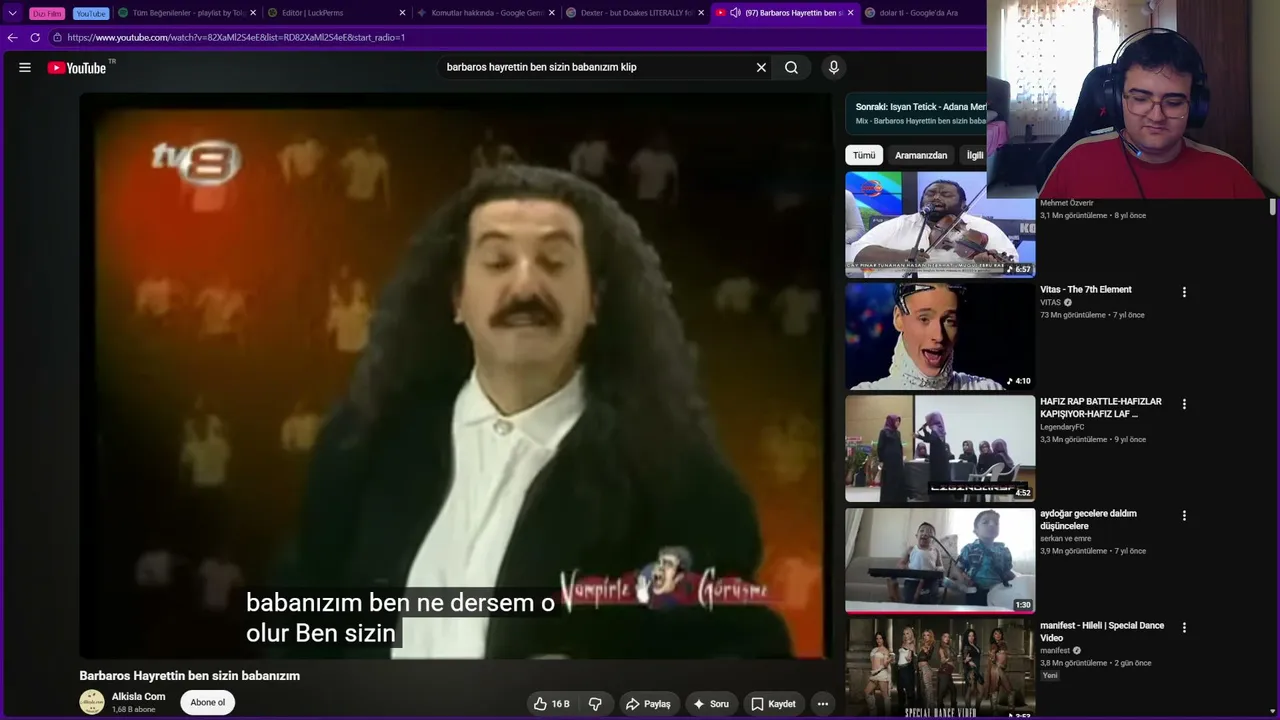Open the aydoğar gecelere daldım thumbnail
Viewport: 1280px width, 720px height.
[940, 560]
